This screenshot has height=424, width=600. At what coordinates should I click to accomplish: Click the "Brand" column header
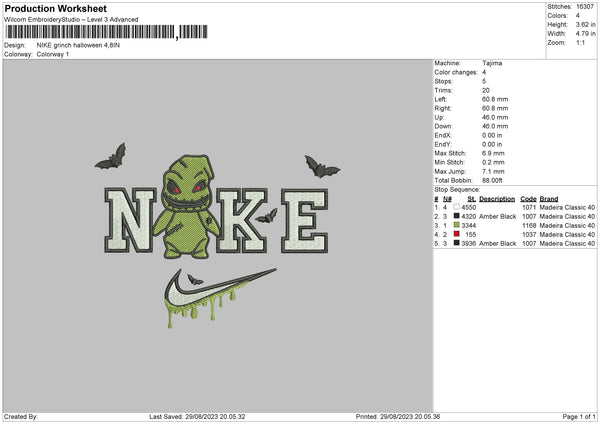549,199
